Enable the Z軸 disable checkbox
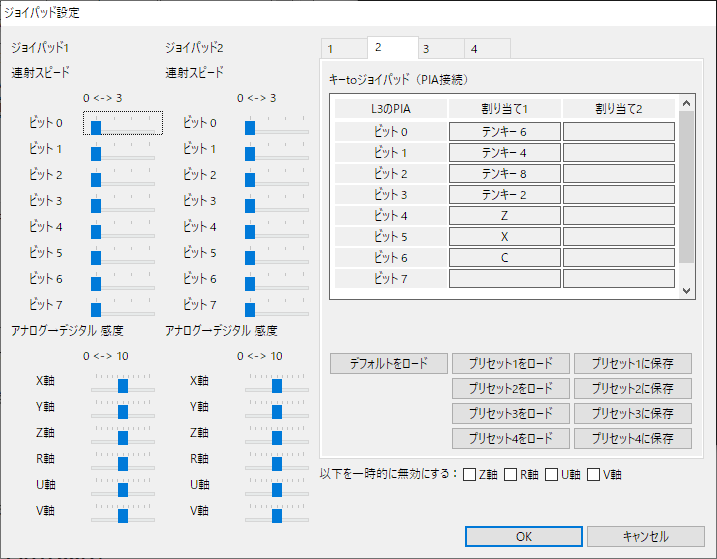The image size is (717, 559). click(x=470, y=474)
